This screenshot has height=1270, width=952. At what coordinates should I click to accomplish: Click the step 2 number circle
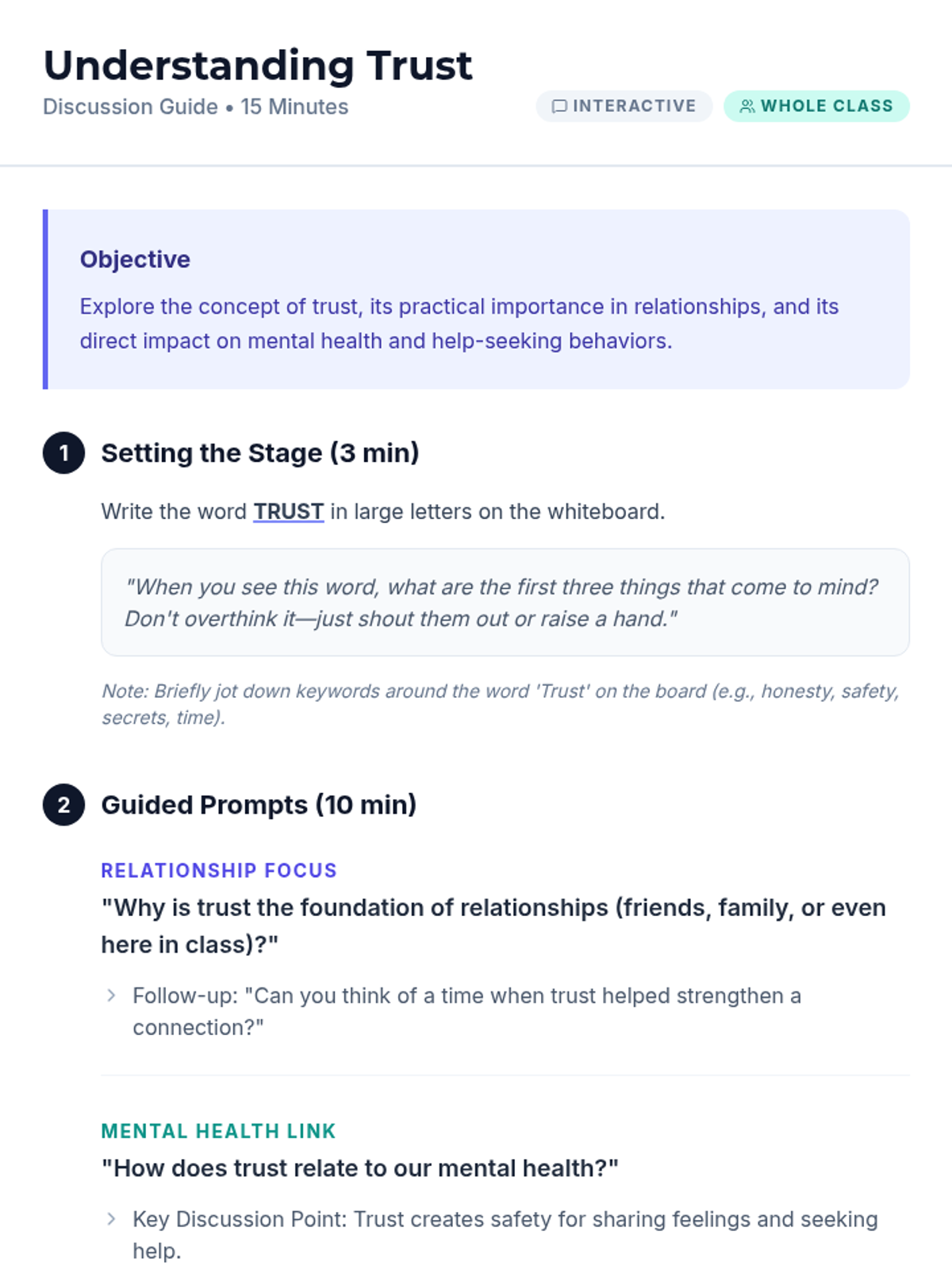[63, 805]
